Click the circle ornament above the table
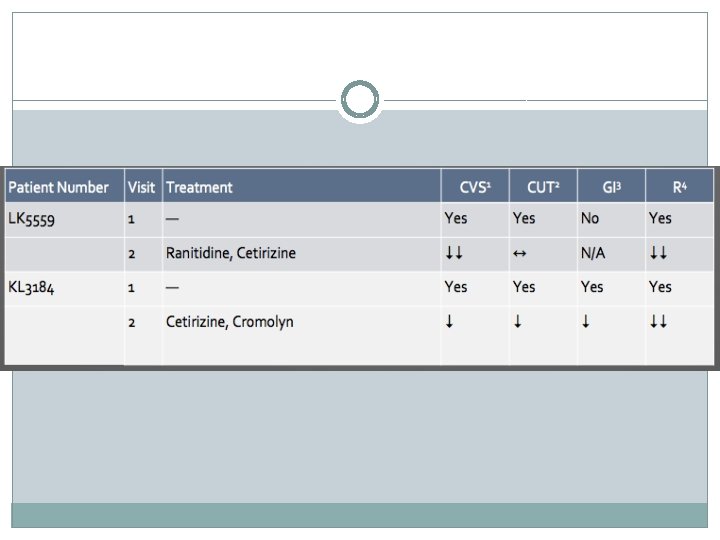Image resolution: width=720 pixels, height=540 pixels. click(360, 100)
